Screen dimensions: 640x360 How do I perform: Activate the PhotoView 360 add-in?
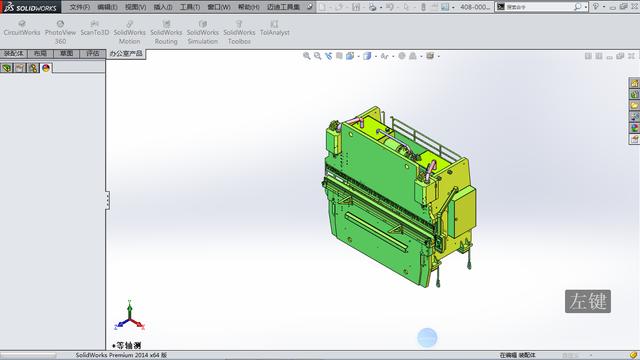pyautogui.click(x=60, y=32)
